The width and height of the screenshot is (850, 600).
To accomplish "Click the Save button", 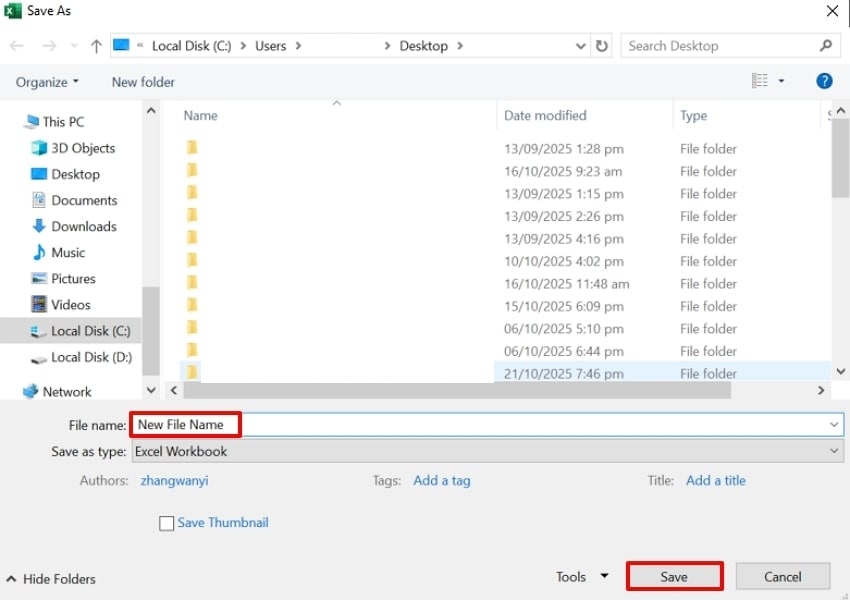I will pos(674,577).
